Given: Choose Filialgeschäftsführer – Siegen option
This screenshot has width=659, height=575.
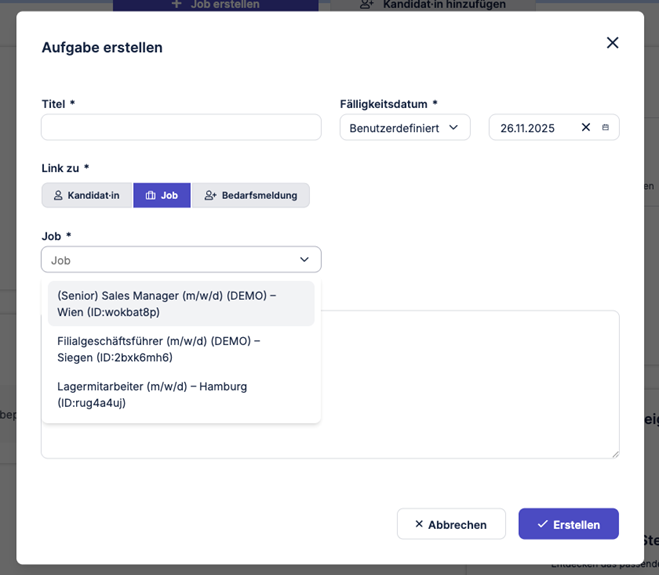Looking at the screenshot, I should pyautogui.click(x=180, y=349).
